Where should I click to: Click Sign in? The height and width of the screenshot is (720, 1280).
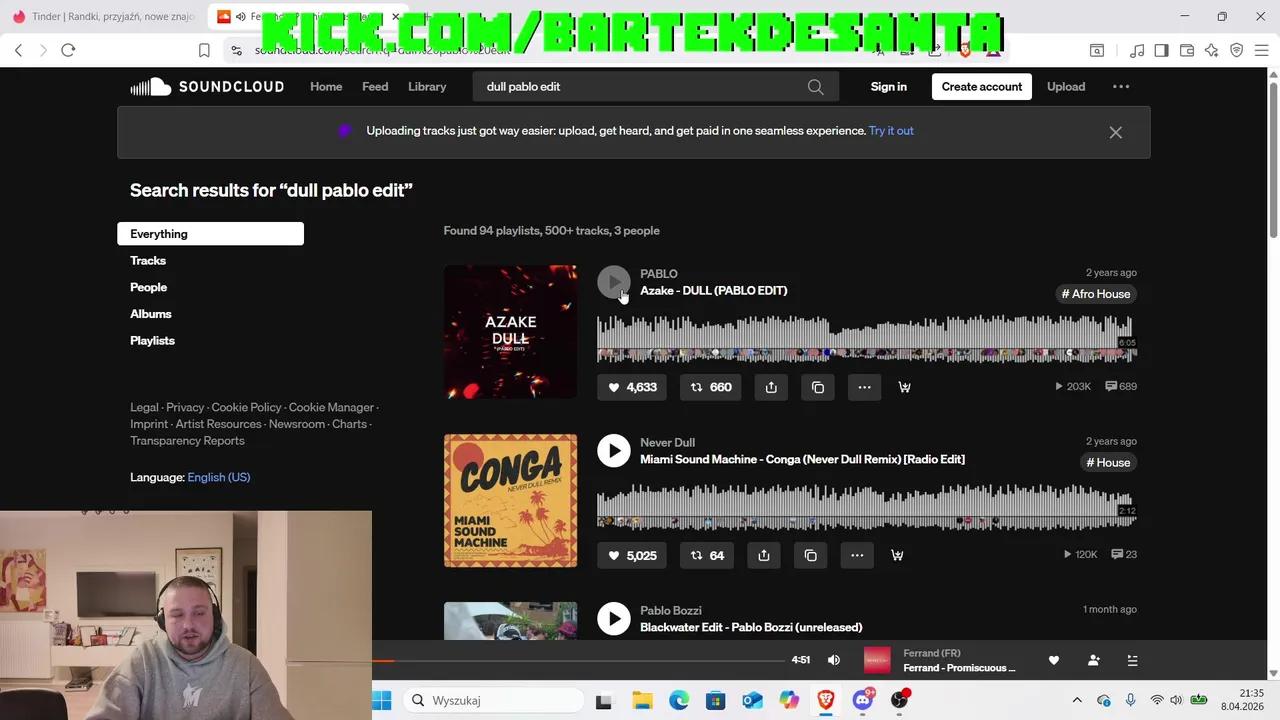pos(888,87)
